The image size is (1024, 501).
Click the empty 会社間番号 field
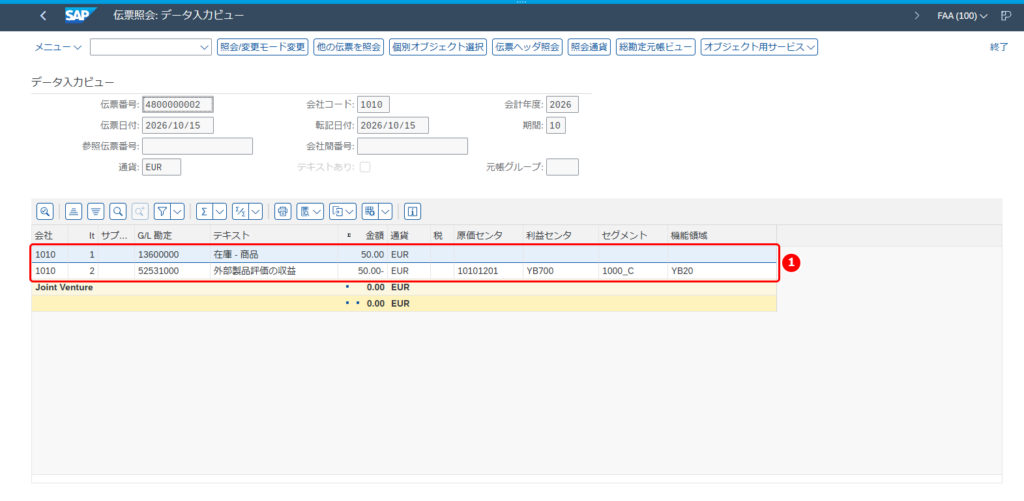coord(412,146)
